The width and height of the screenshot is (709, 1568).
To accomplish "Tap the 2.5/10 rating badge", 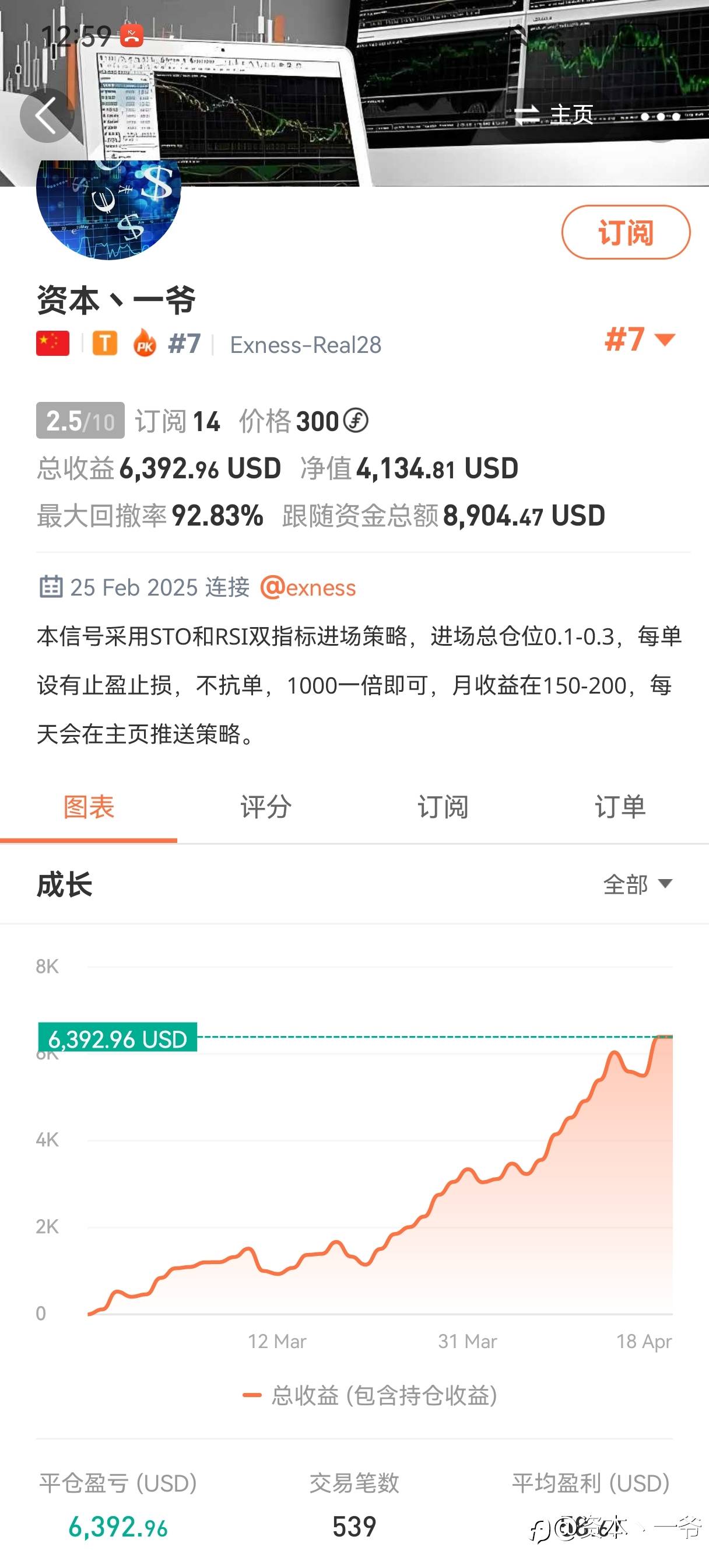I will tap(80, 421).
